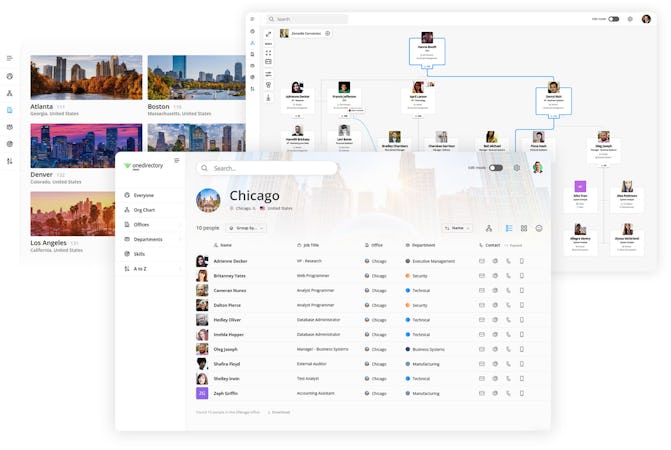Viewport: 671px width, 450px height.
Task: Open the Los Angeles office card
Action: 73,222
